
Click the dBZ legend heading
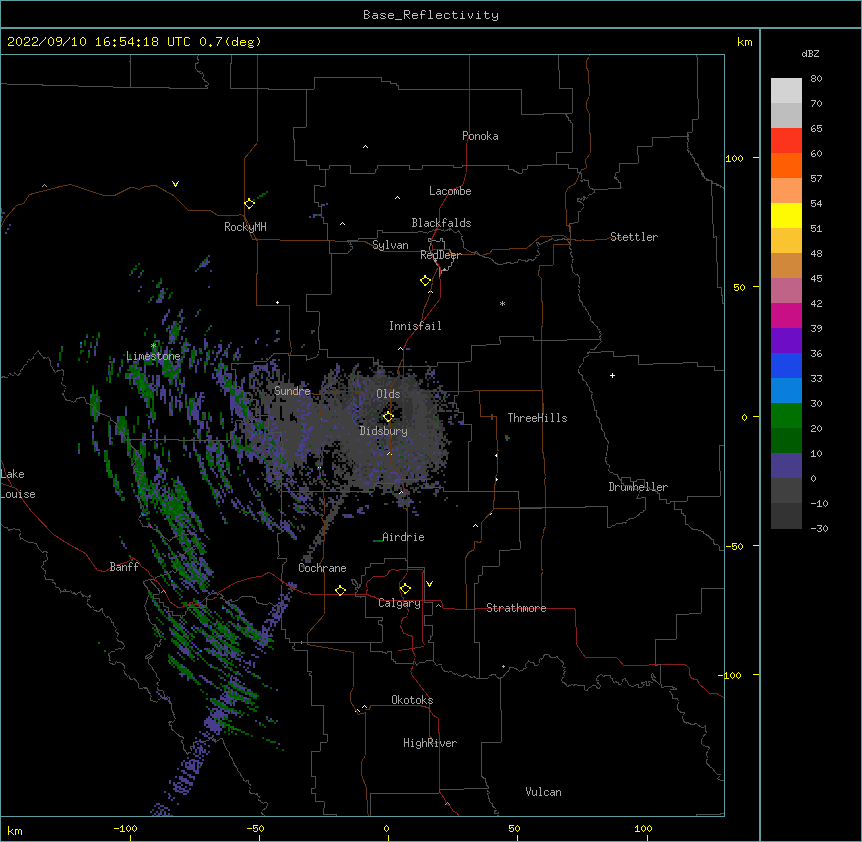[x=810, y=53]
